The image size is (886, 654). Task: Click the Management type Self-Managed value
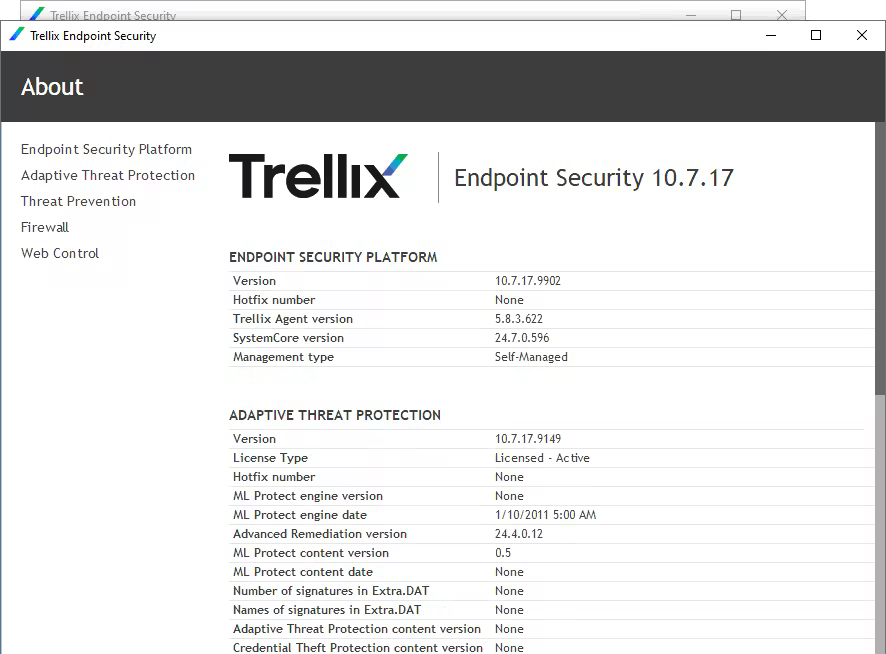click(x=531, y=357)
